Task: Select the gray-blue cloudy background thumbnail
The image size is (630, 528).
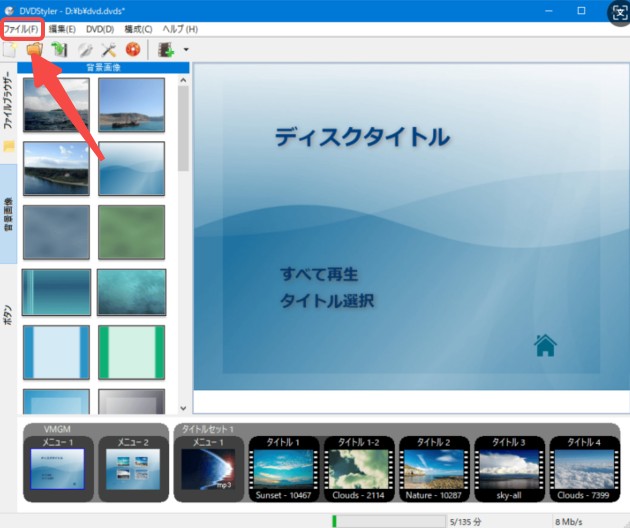Action: [x=56, y=232]
